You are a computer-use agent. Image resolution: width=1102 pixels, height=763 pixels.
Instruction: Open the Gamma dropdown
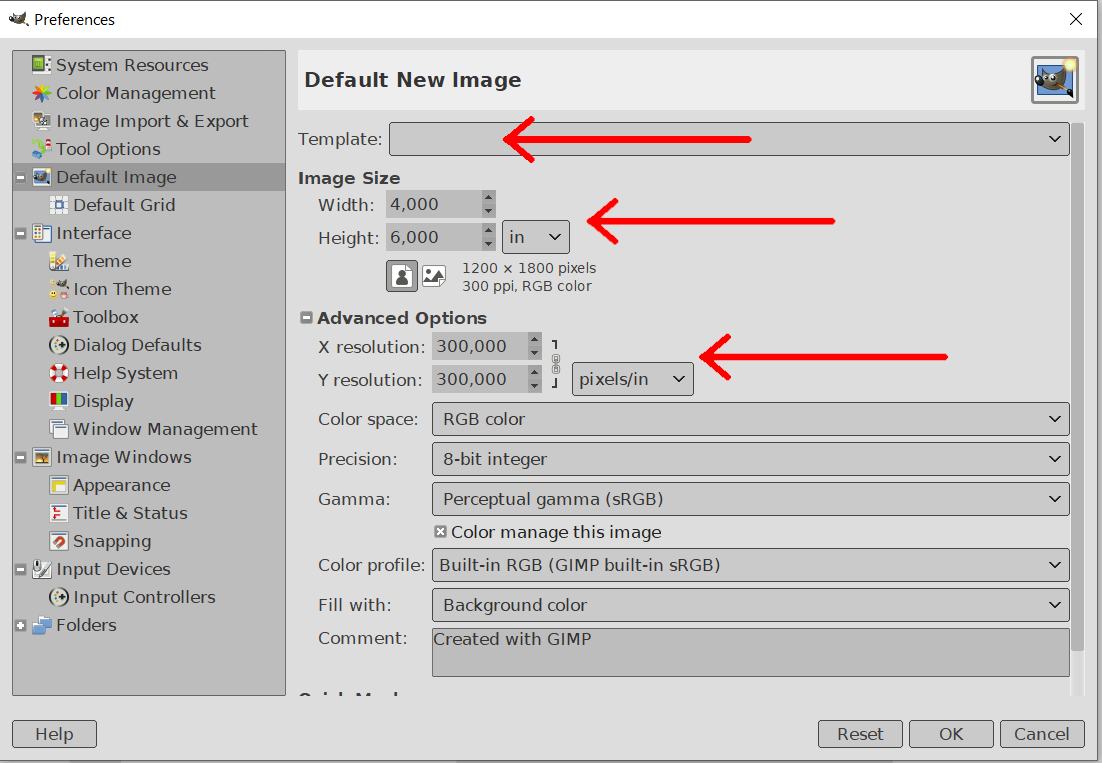[x=751, y=500]
